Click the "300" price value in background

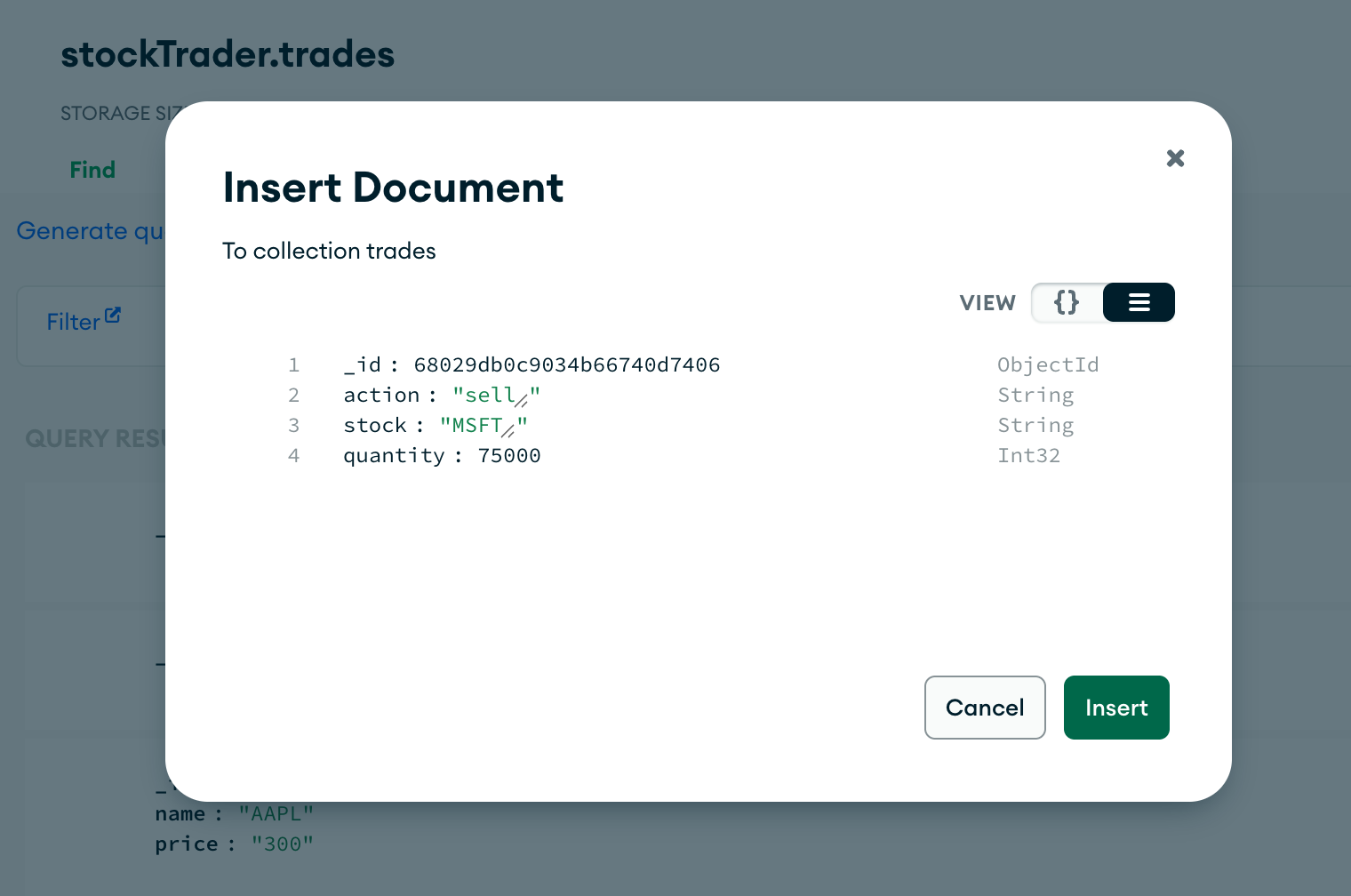click(282, 844)
